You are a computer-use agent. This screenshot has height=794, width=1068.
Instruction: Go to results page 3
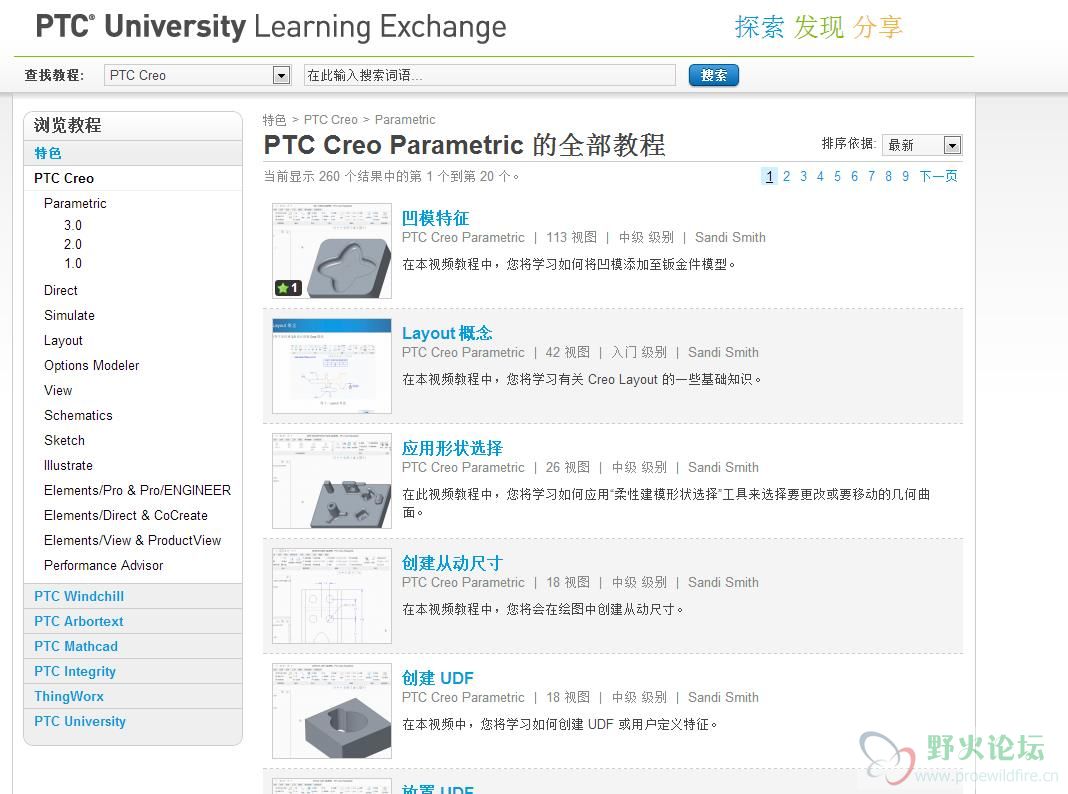(x=803, y=176)
